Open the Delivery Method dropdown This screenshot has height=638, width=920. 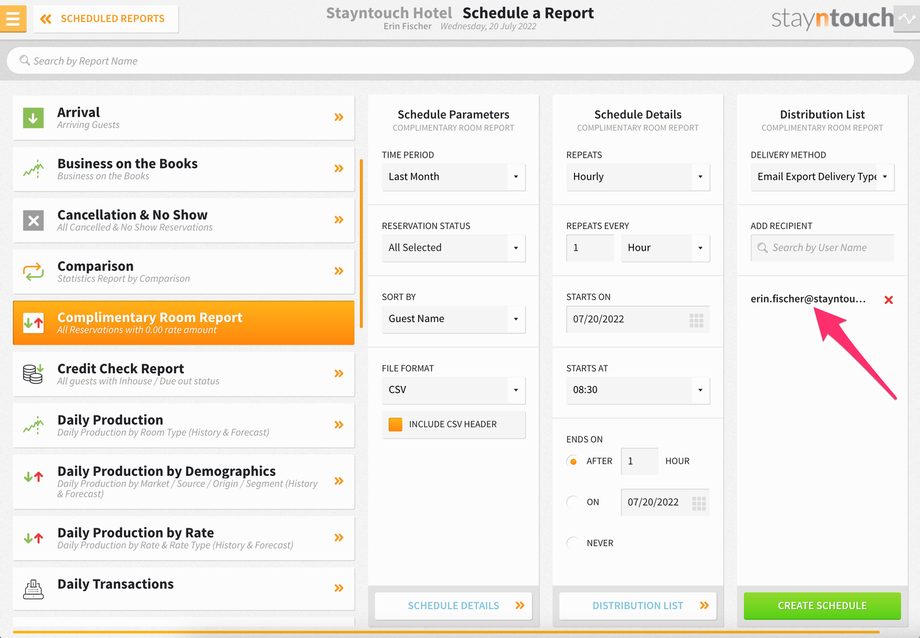[823, 177]
